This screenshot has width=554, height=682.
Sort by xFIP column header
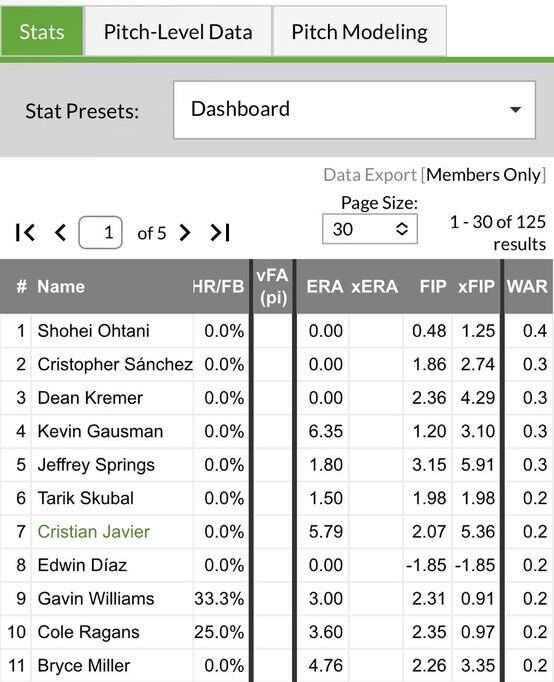pyautogui.click(x=476, y=287)
